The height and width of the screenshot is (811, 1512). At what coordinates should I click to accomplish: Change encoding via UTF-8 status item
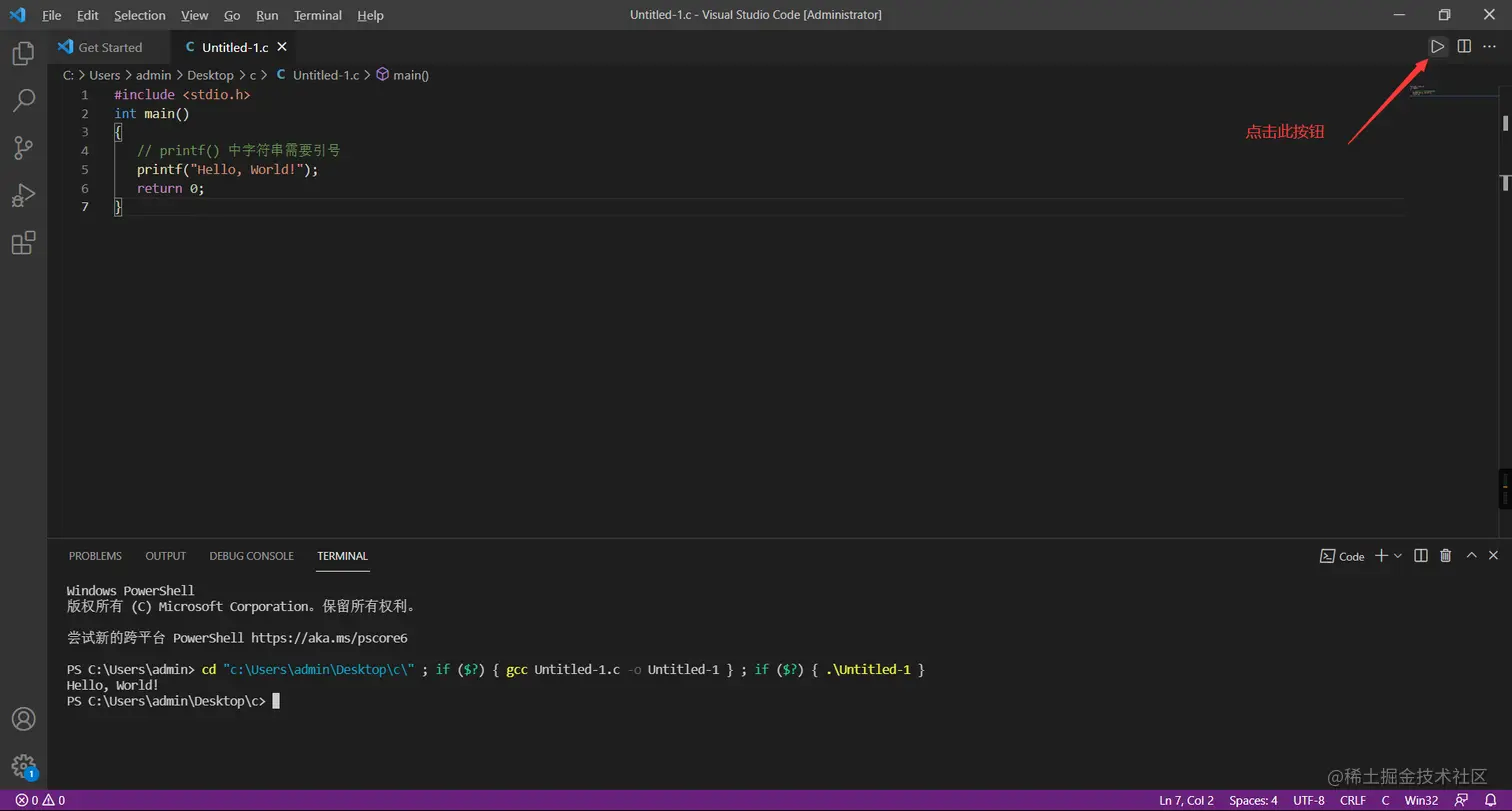coord(1308,800)
